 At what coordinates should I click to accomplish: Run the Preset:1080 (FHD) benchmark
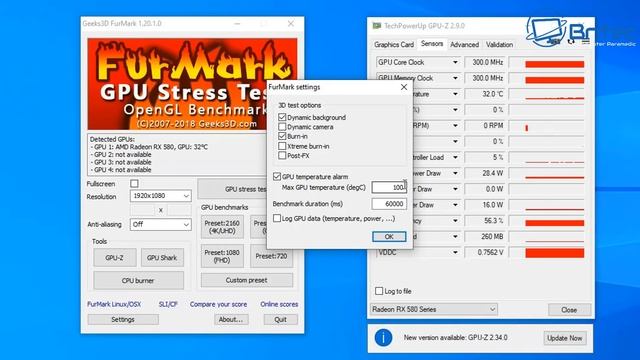point(222,256)
